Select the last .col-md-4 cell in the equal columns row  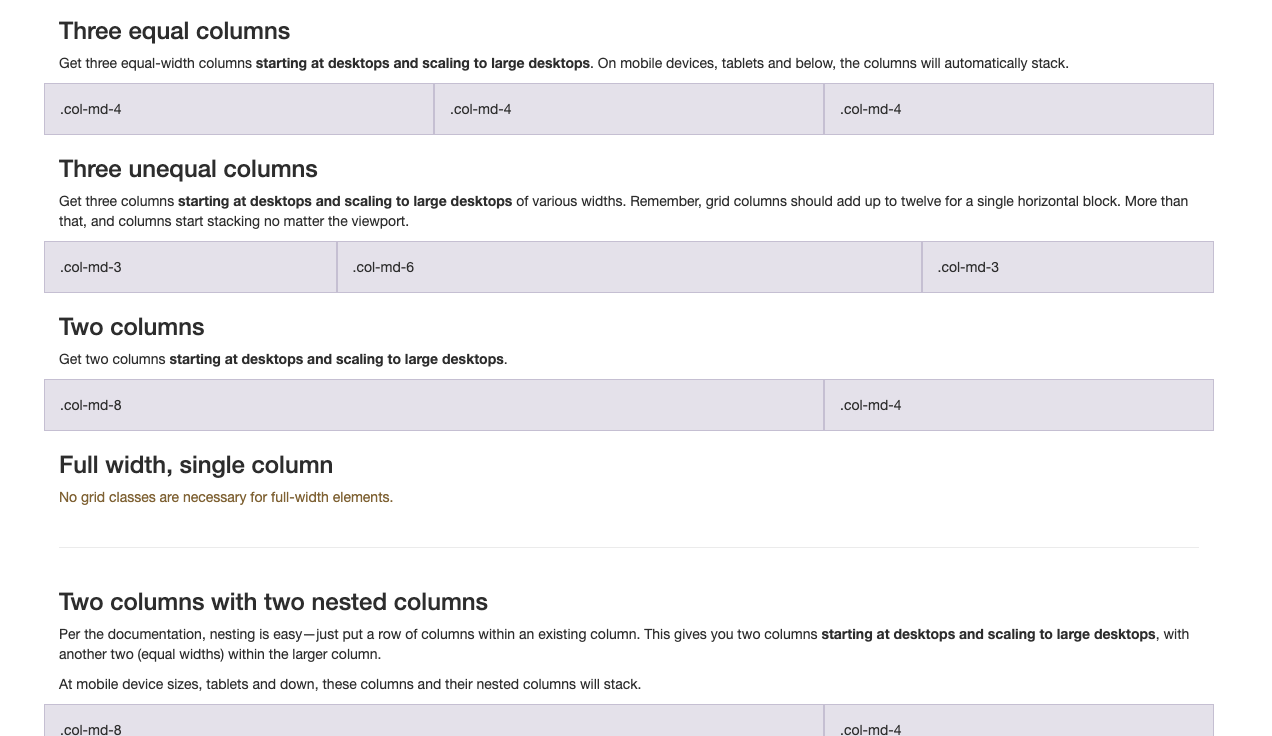(1019, 109)
